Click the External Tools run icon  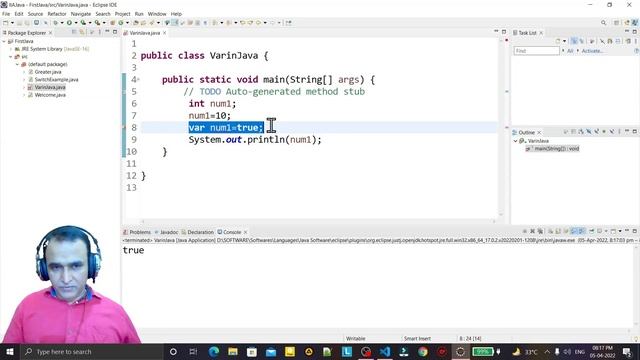click(x=97, y=23)
